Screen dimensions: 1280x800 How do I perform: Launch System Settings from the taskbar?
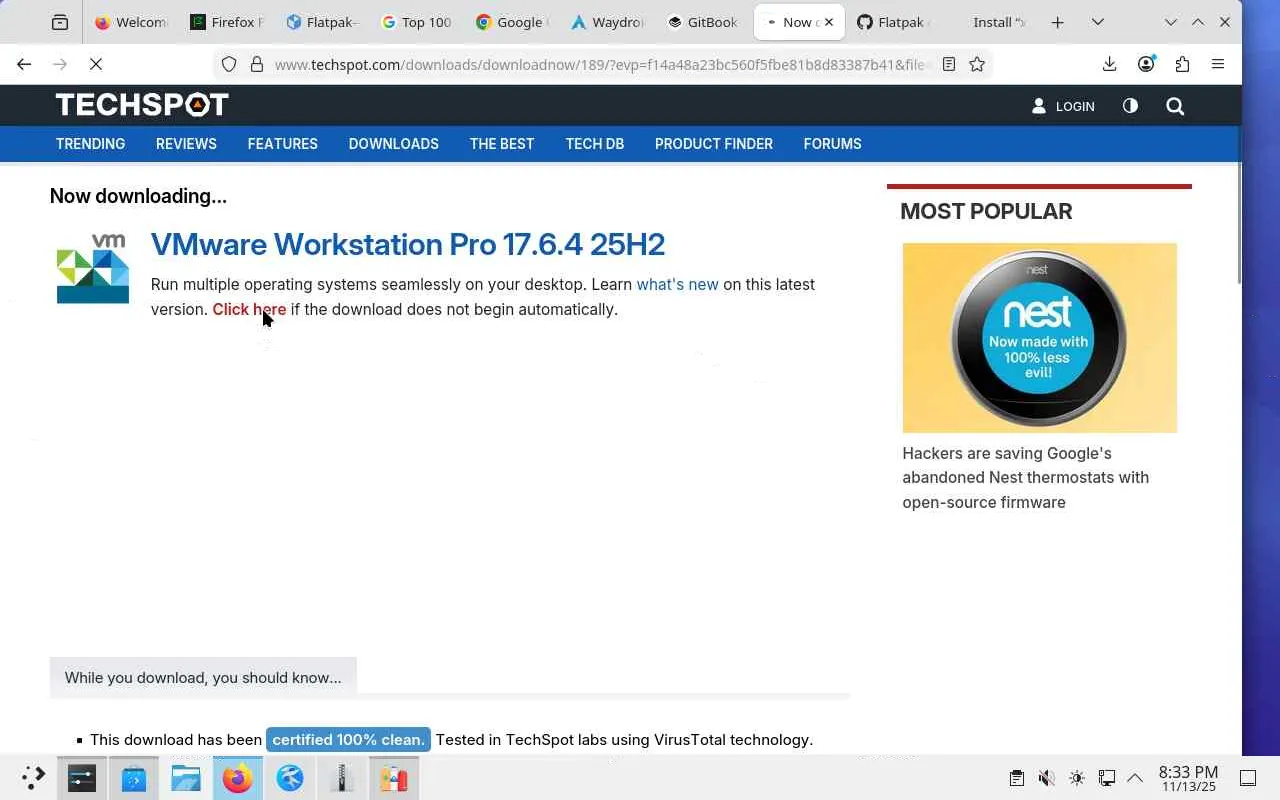[82, 778]
